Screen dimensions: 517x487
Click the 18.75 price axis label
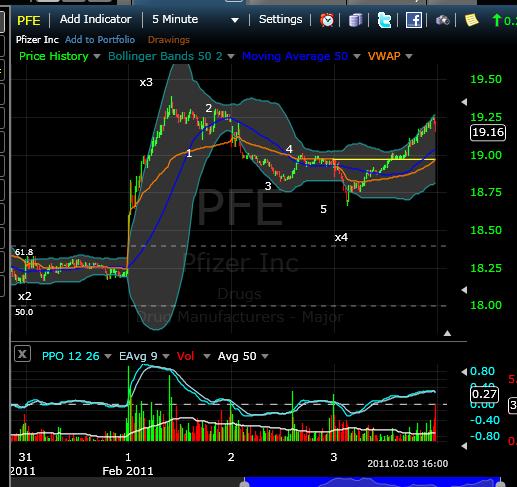486,192
